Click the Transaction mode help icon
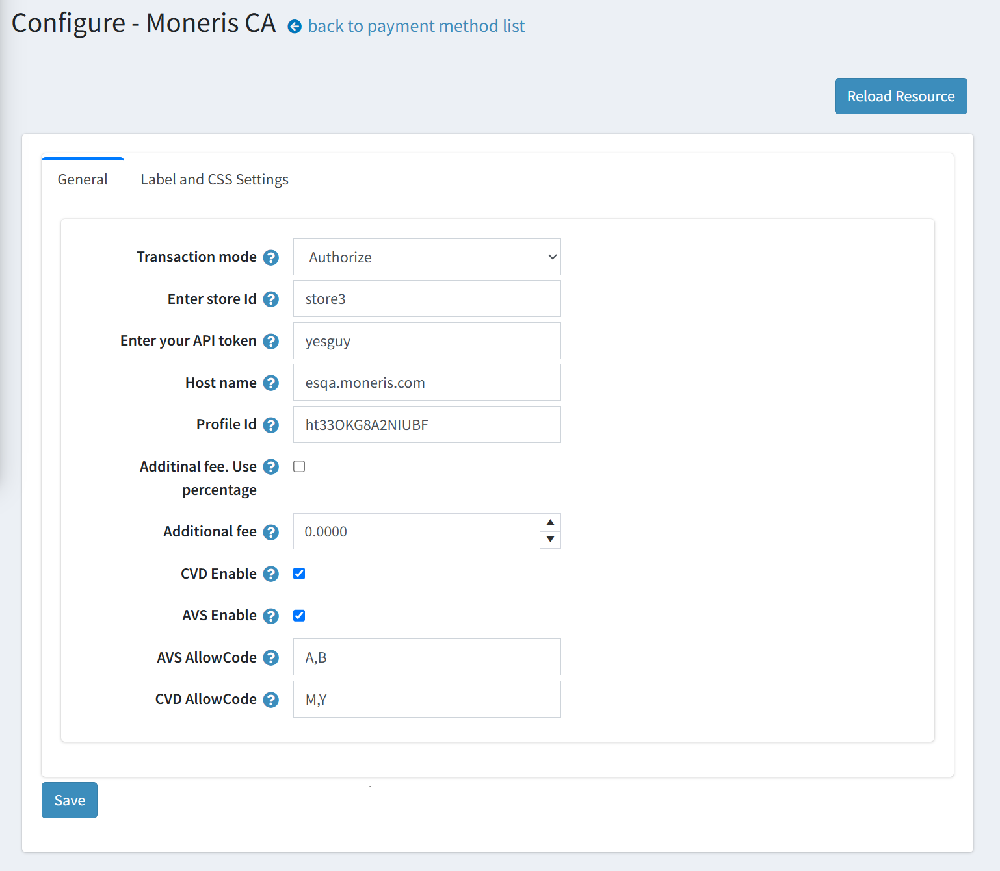Screen dimensions: 1000x871 coord(271,257)
